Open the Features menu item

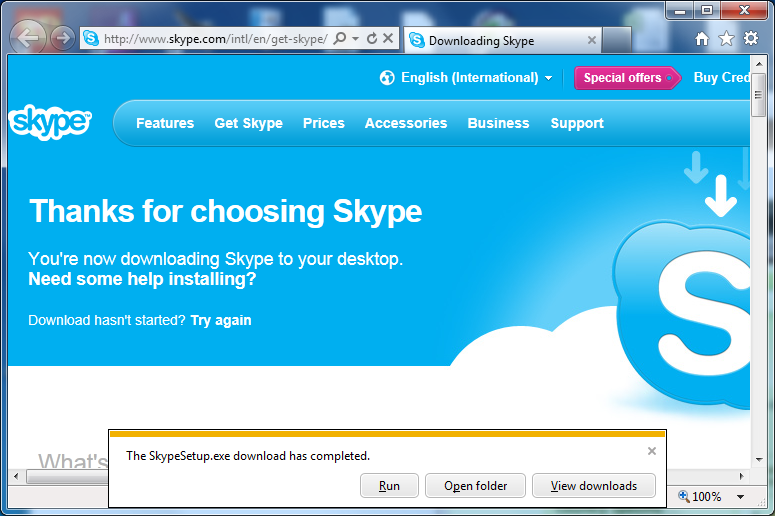coord(165,123)
